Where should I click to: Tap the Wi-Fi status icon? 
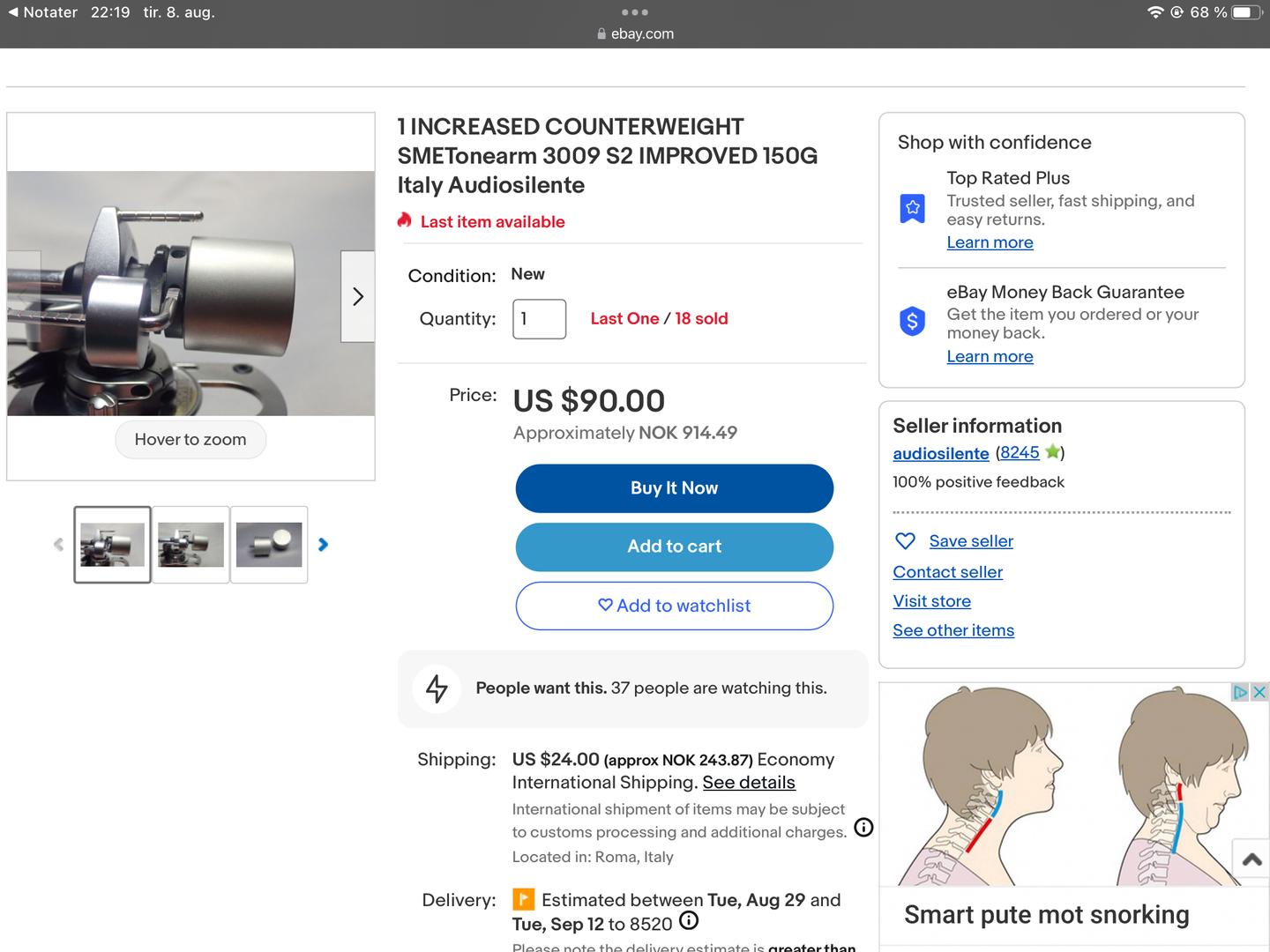tap(1155, 12)
